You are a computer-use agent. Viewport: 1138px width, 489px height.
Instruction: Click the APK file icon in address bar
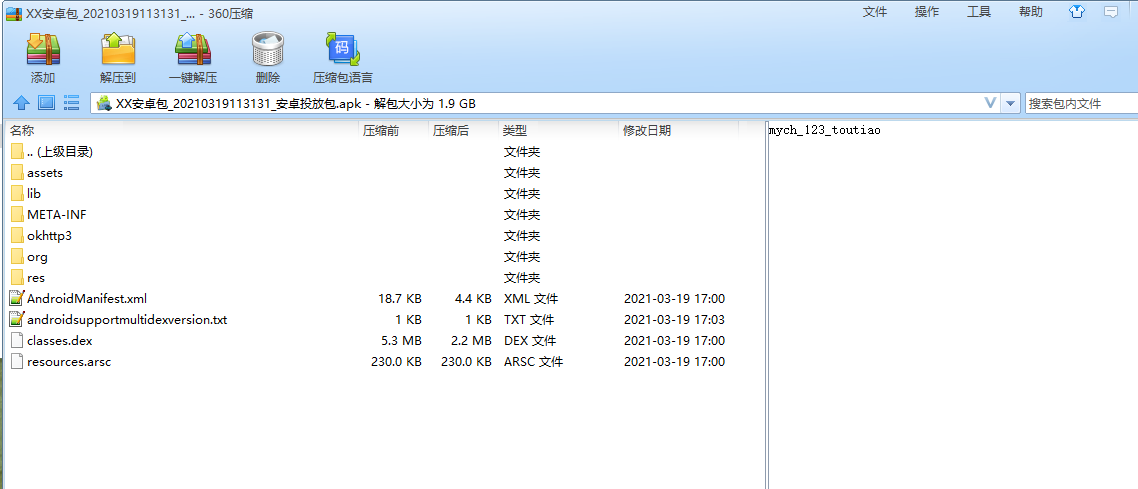coord(104,104)
